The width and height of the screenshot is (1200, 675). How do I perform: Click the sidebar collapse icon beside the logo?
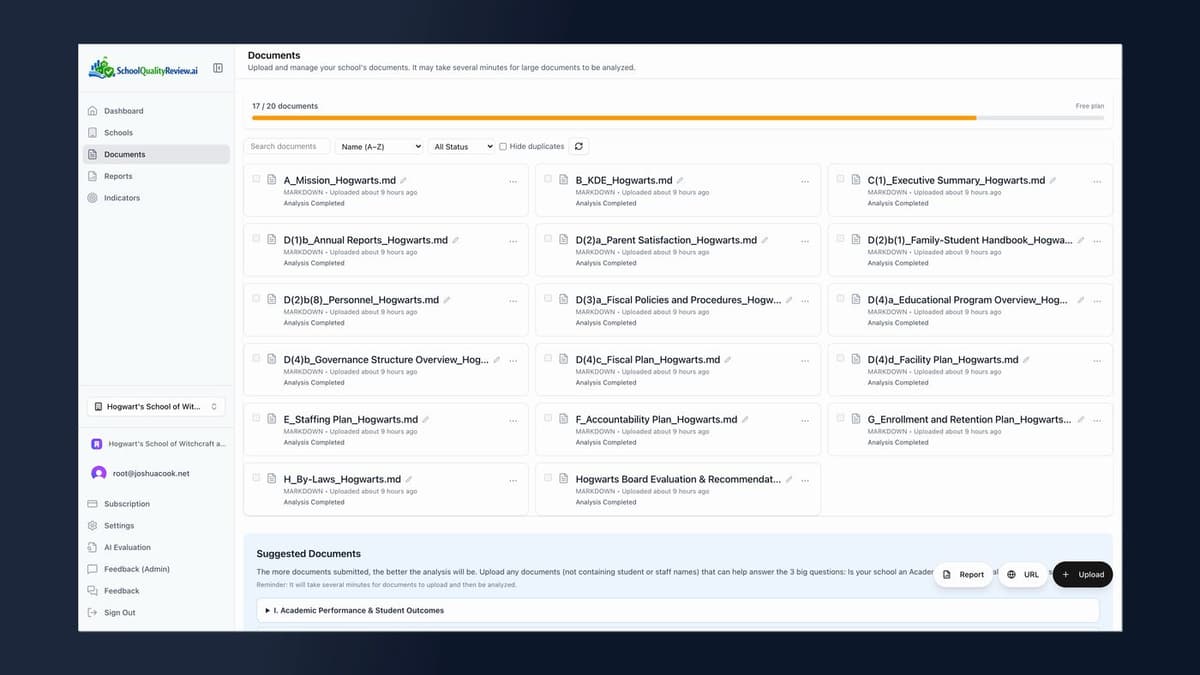coord(218,67)
